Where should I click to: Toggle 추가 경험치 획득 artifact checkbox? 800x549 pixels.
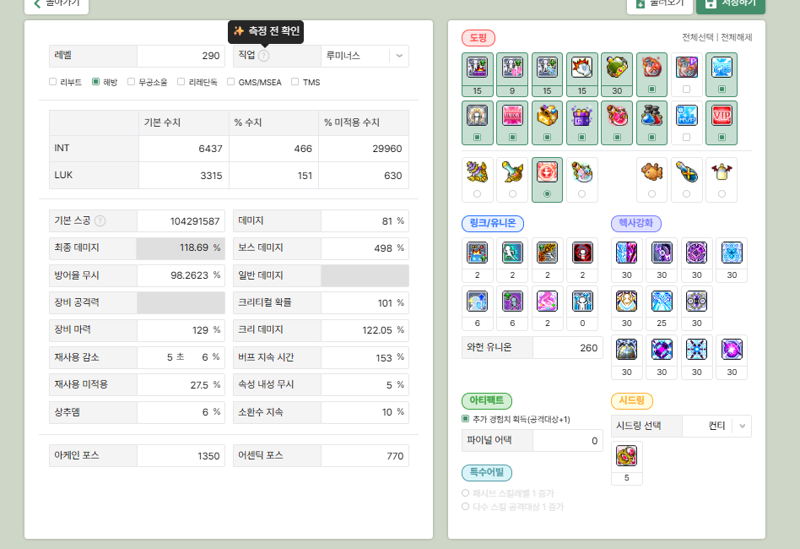tap(465, 419)
